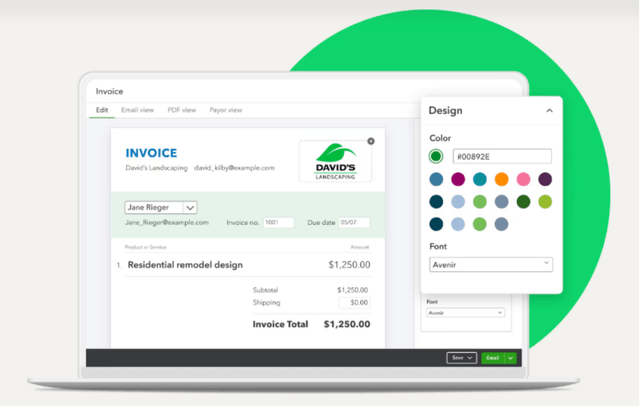Click the green Email button
Screen dimensions: 640x406
[493, 358]
